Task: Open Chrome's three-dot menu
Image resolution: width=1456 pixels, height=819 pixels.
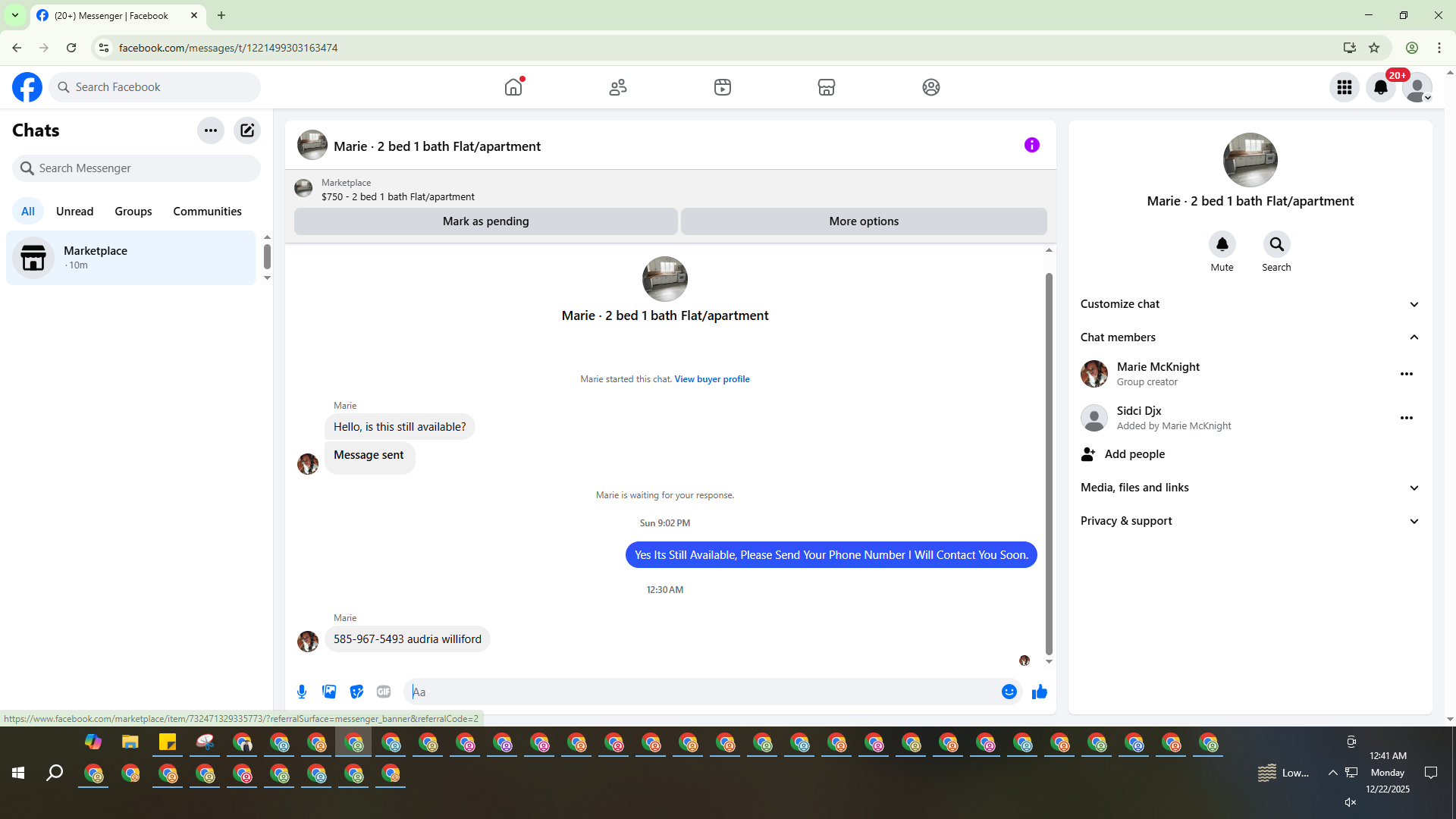Action: (1439, 48)
